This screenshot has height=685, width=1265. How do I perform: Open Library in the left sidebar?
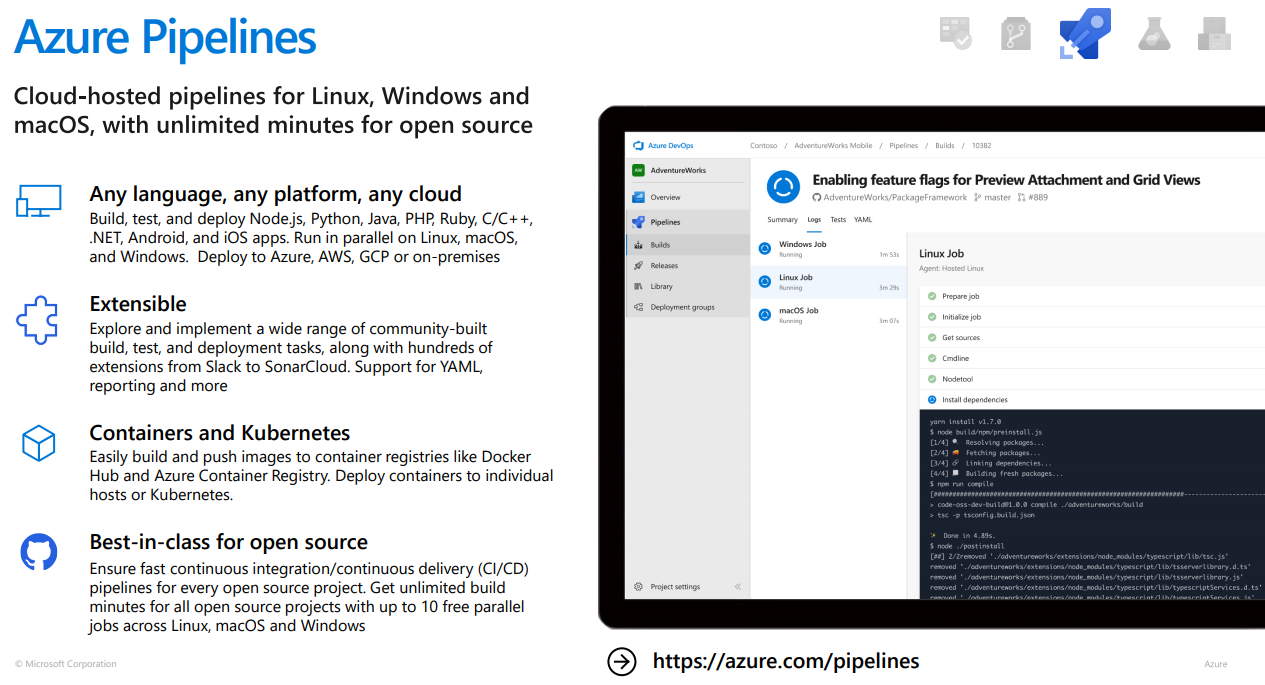tap(661, 286)
